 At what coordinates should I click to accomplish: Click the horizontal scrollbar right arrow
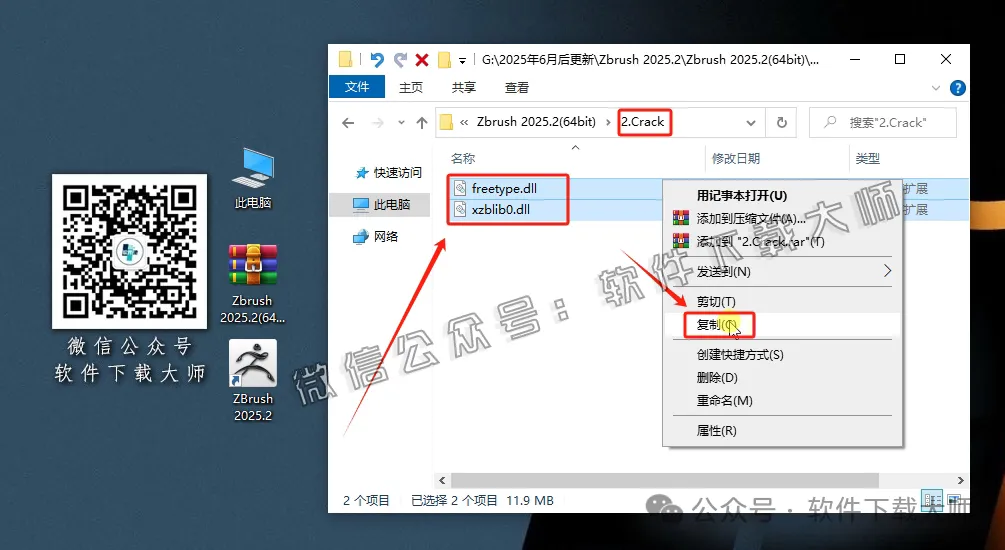tap(960, 480)
